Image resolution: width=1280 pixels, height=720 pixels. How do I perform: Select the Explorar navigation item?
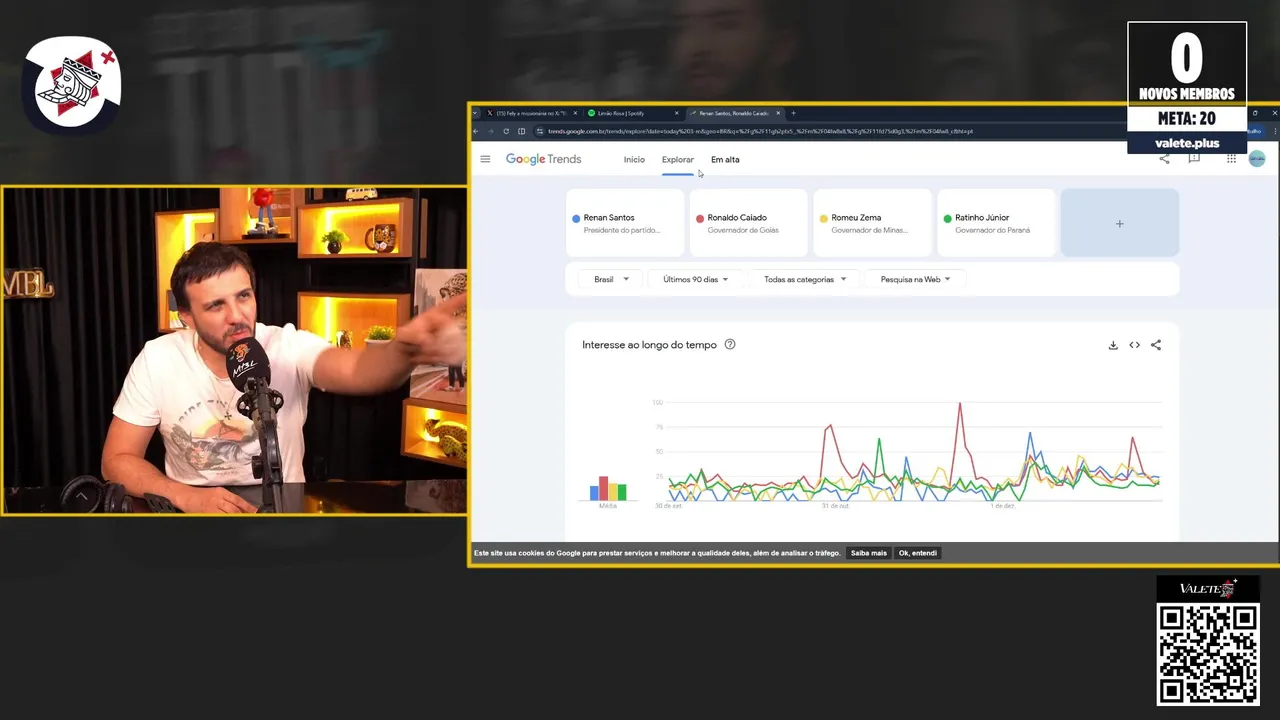[x=677, y=160]
